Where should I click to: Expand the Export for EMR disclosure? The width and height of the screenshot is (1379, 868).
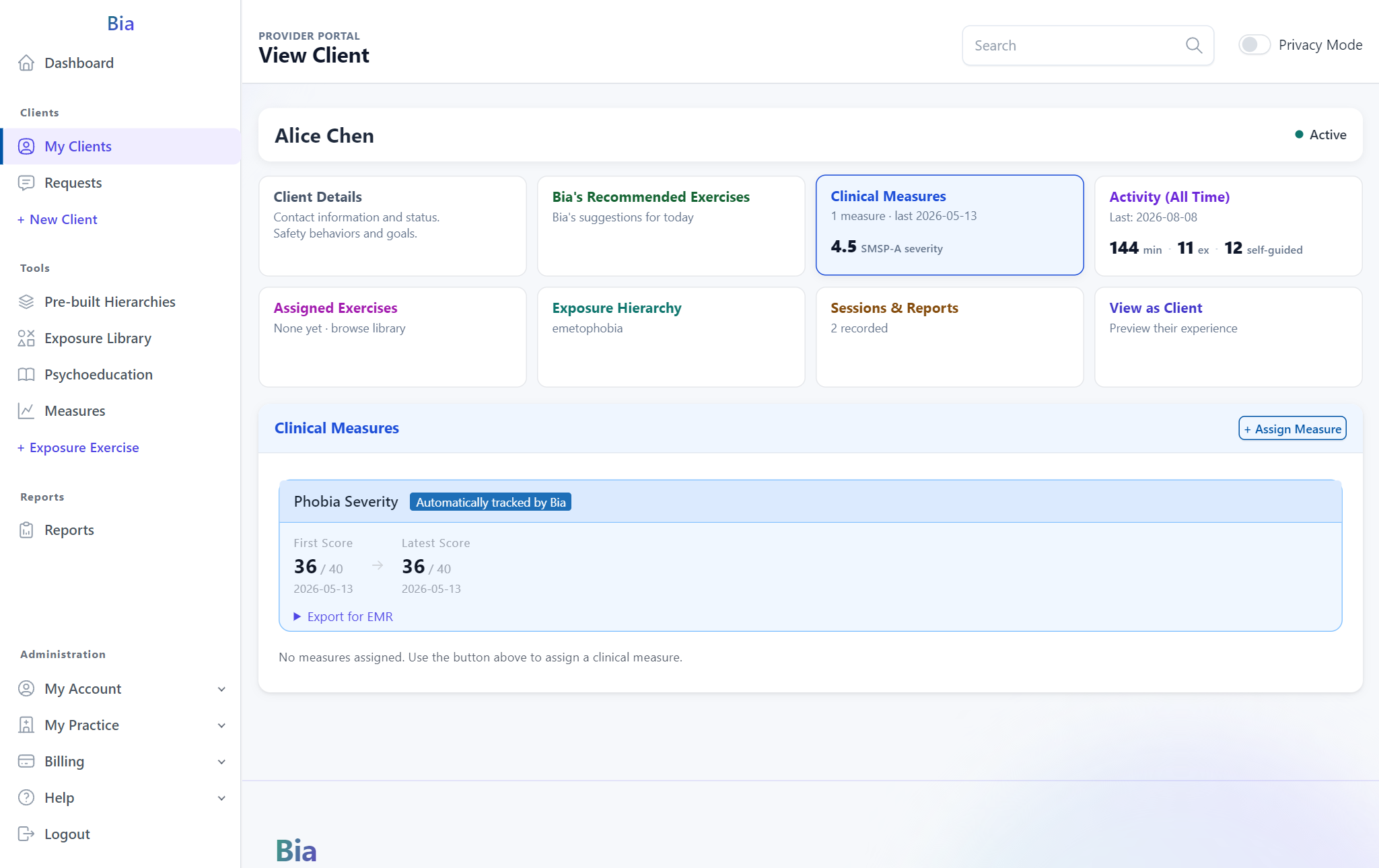click(343, 617)
